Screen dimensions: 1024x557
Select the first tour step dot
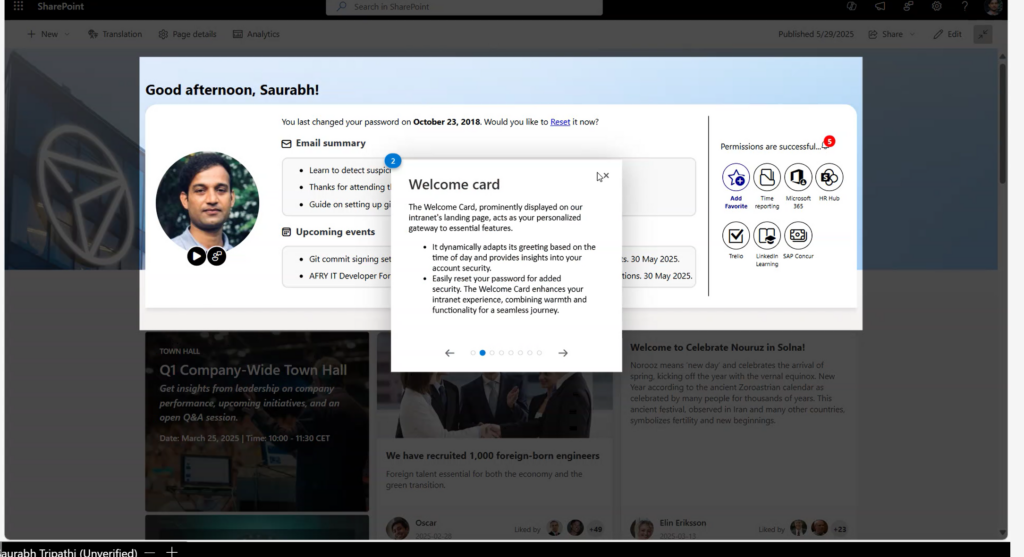point(473,353)
